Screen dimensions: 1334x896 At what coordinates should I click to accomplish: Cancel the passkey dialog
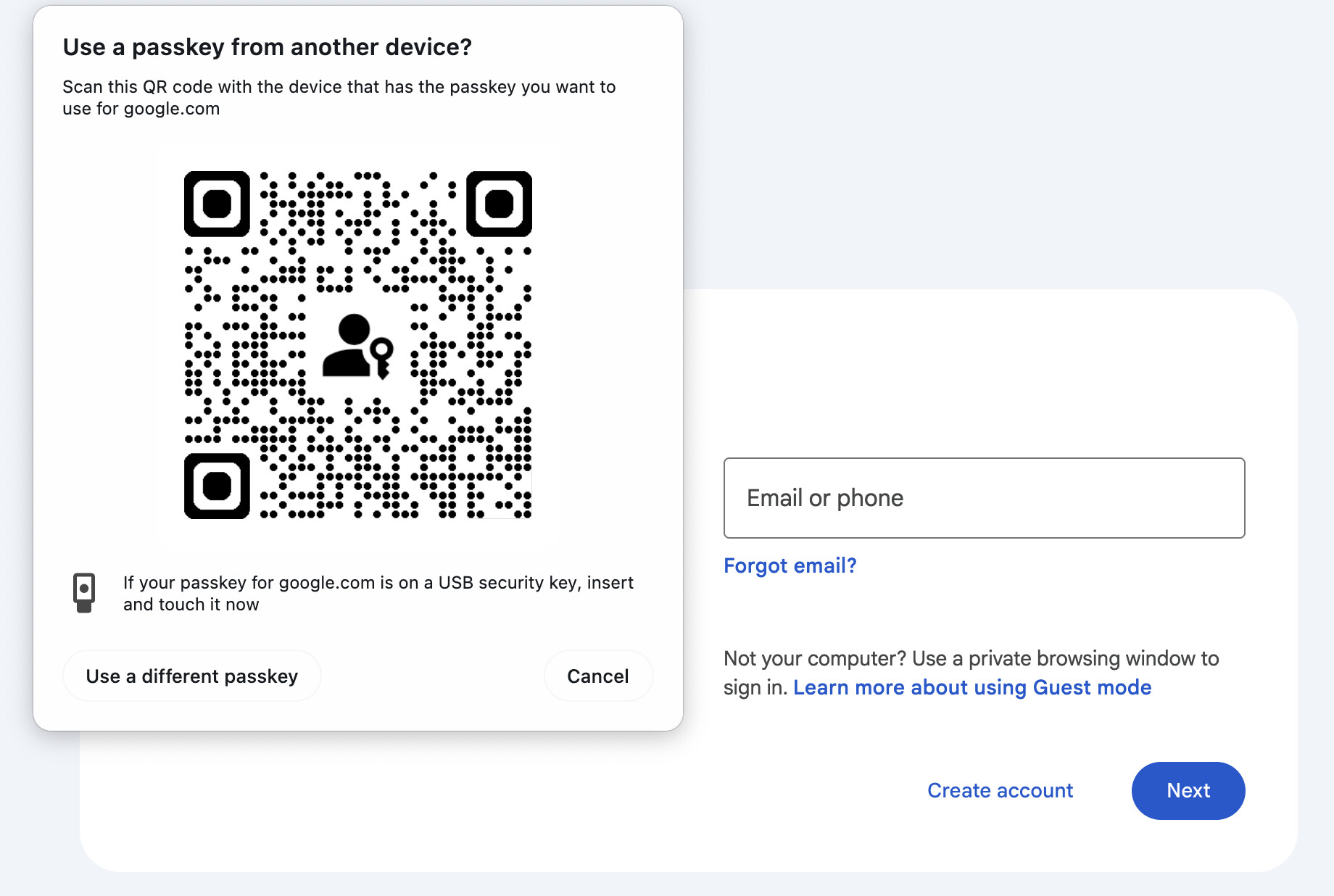[598, 676]
